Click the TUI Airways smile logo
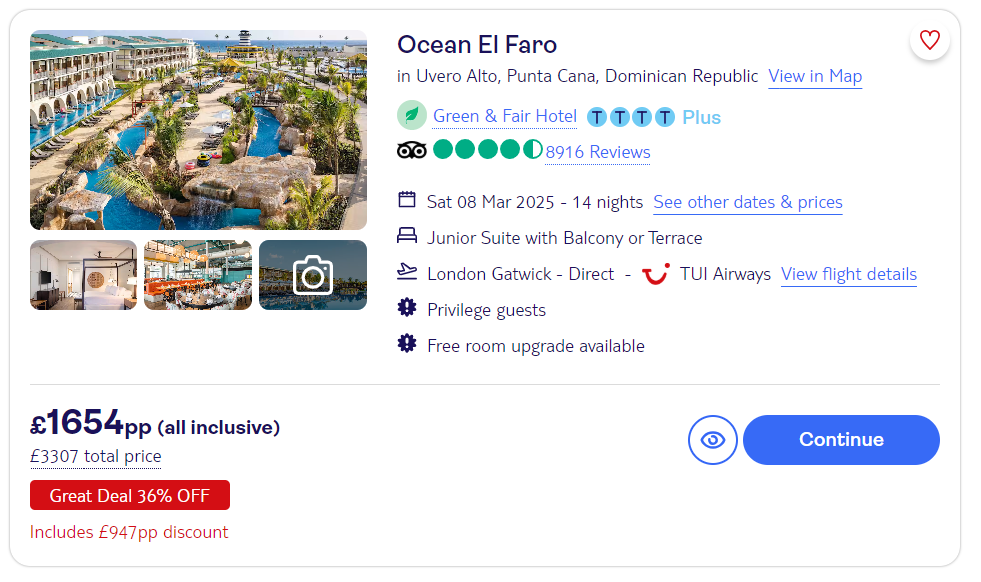This screenshot has width=981, height=582. (x=656, y=274)
